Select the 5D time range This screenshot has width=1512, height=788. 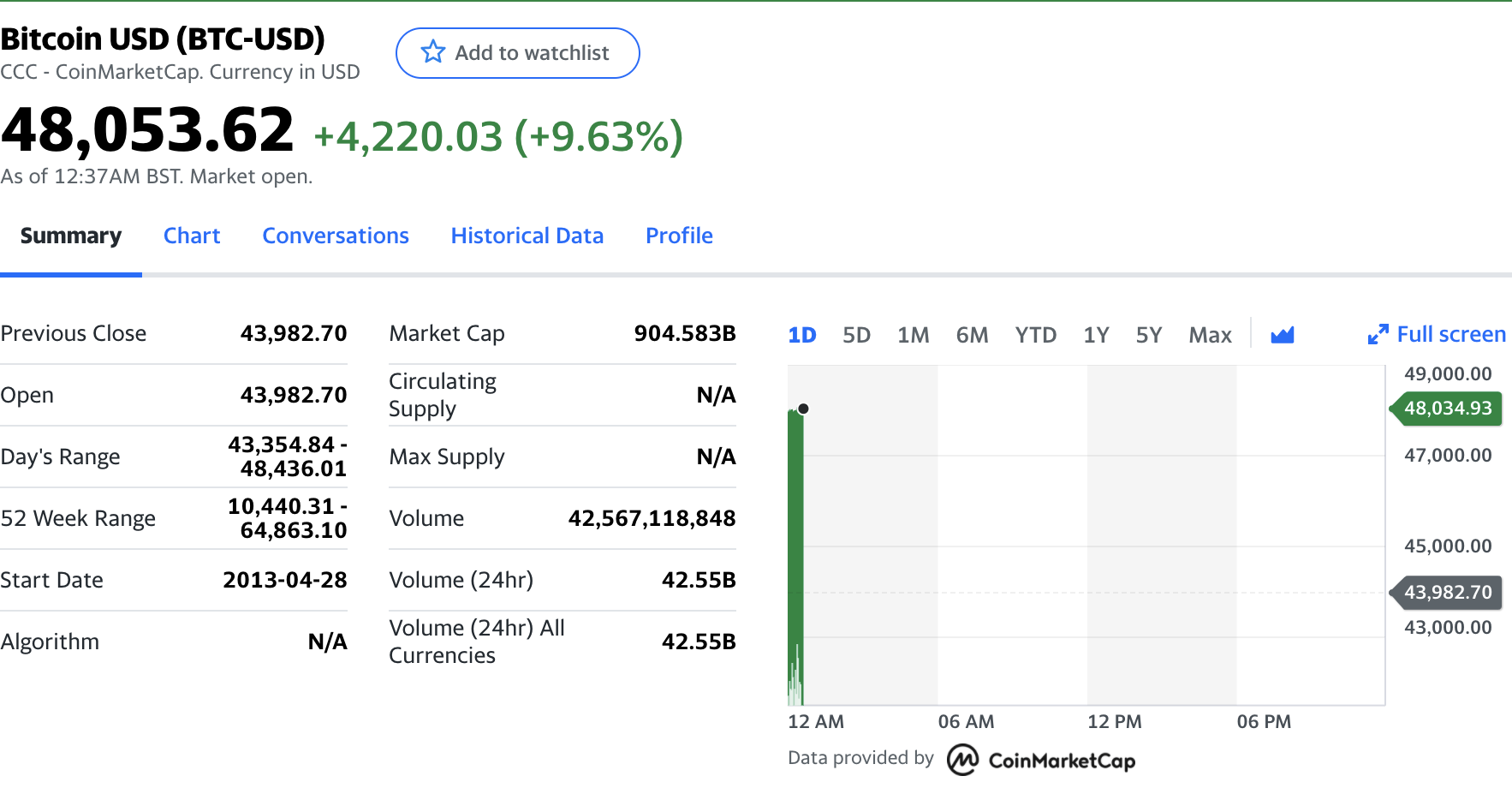[856, 335]
